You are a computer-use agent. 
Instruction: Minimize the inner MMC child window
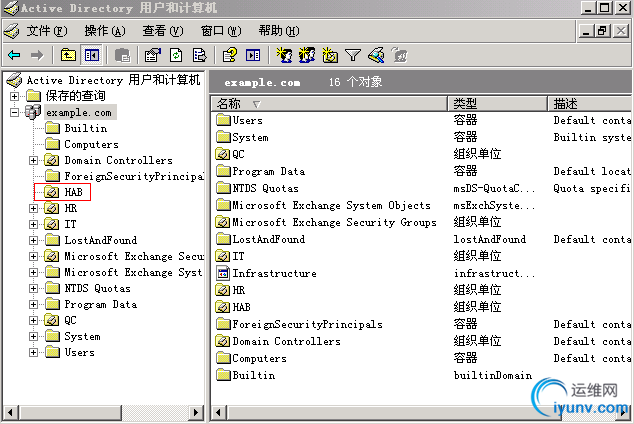point(586,31)
